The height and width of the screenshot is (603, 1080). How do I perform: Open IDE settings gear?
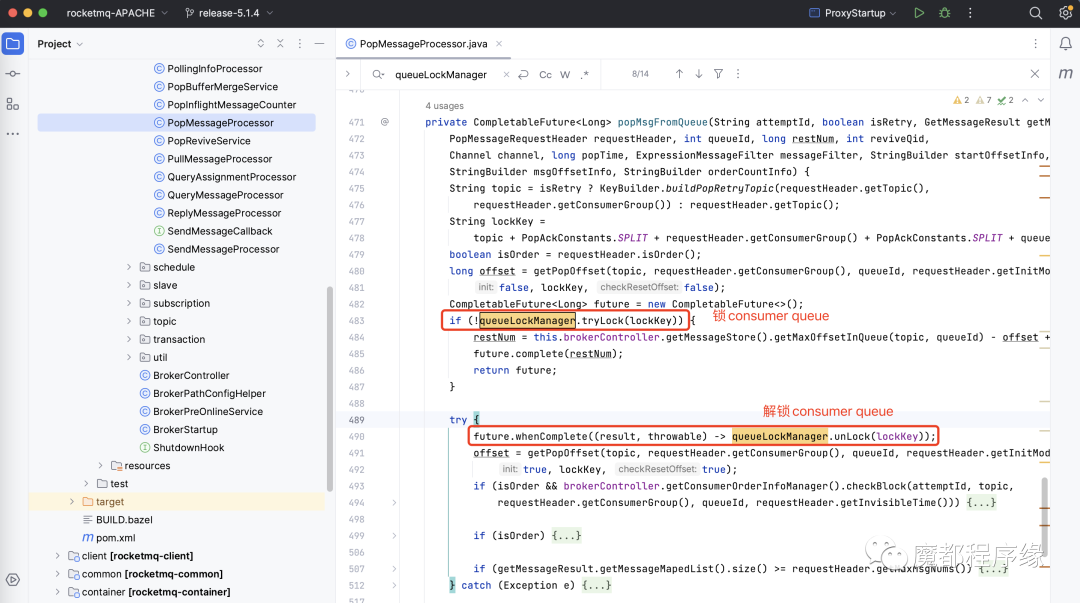pos(1065,13)
